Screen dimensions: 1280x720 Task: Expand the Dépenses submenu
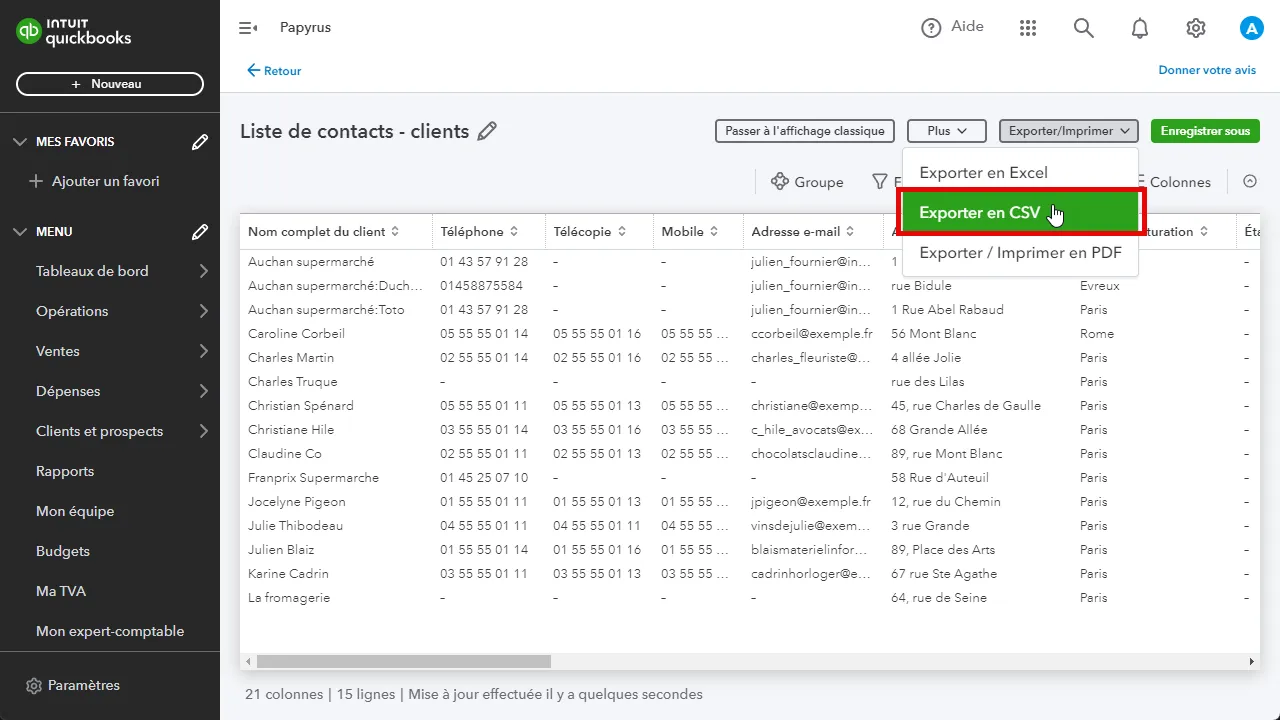click(x=204, y=391)
